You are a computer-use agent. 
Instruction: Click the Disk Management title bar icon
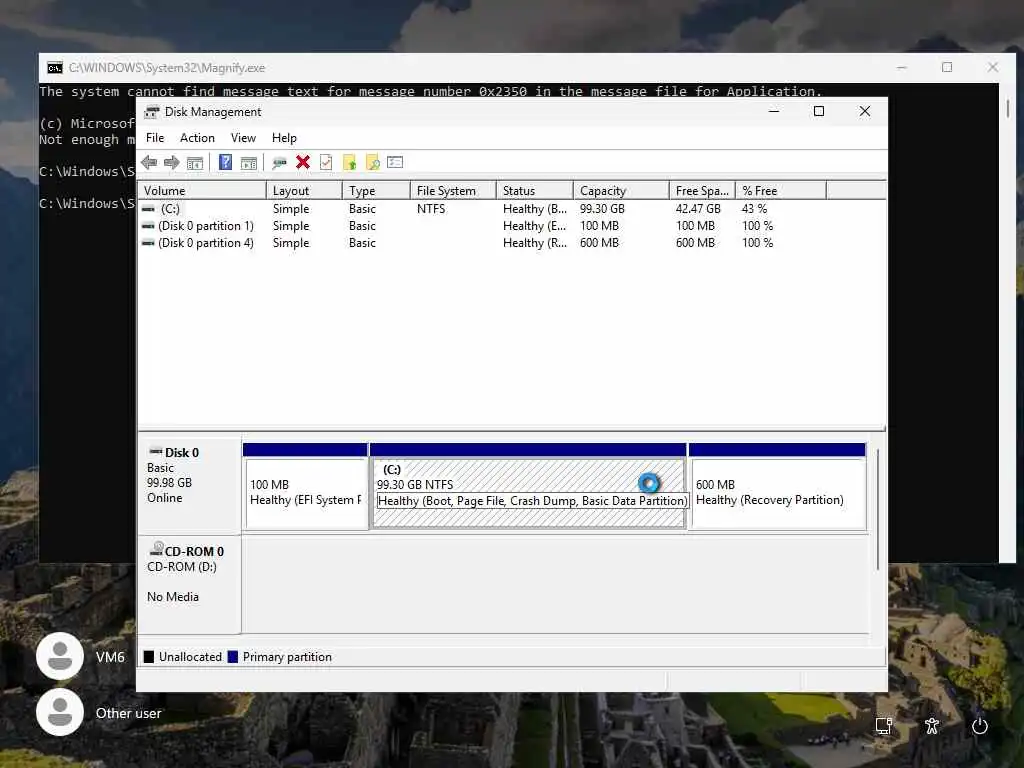(152, 112)
